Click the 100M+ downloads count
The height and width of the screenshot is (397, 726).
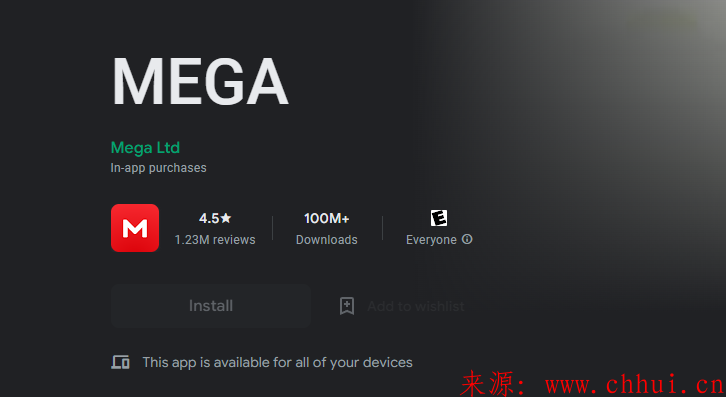pyautogui.click(x=326, y=218)
